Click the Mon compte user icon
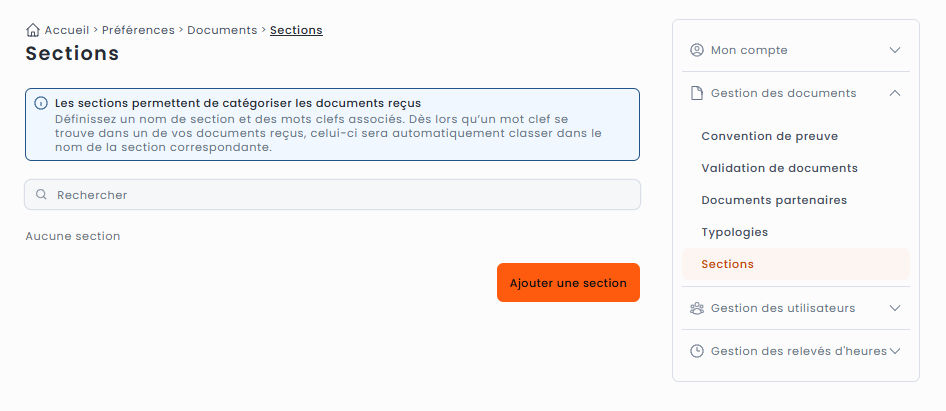 [697, 50]
